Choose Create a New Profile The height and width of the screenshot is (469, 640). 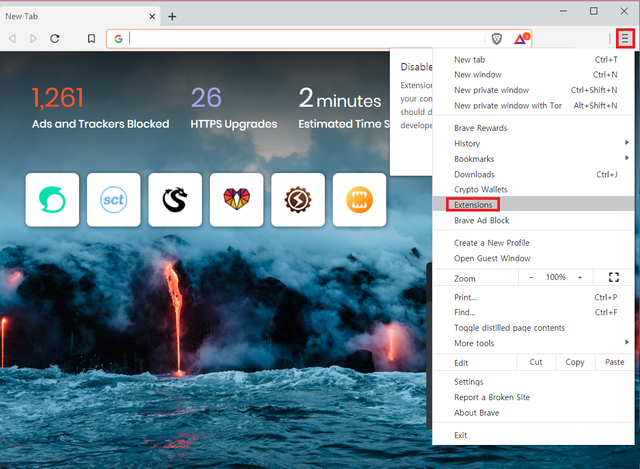[533, 243]
